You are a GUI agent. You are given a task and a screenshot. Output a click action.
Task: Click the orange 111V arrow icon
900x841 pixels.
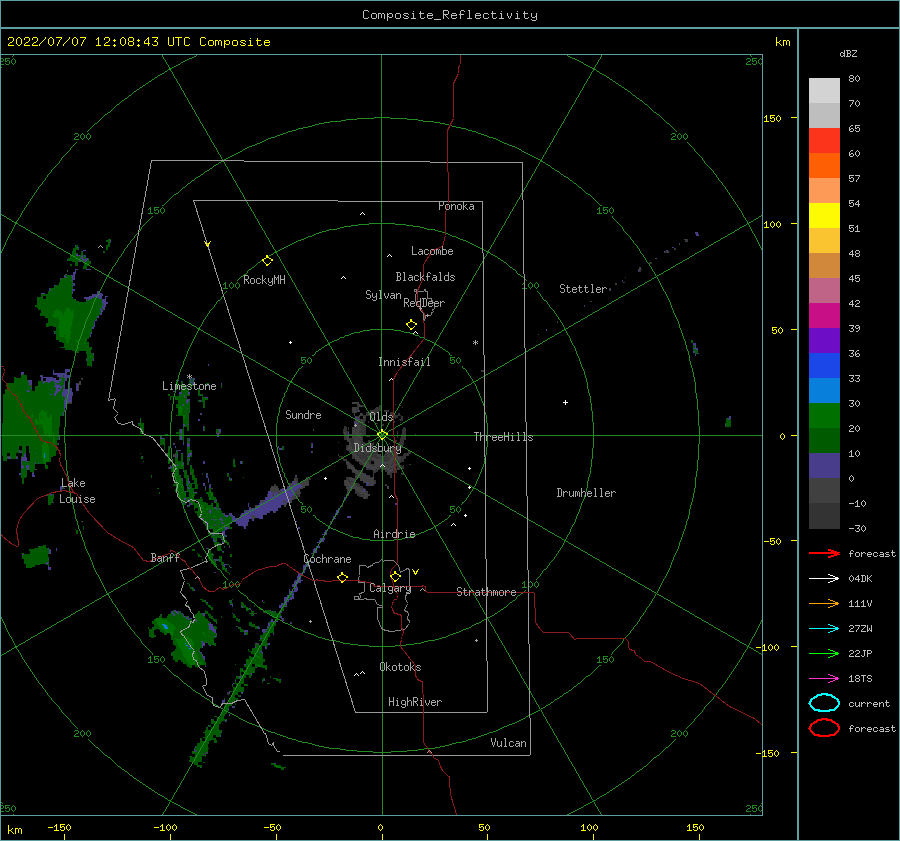(824, 603)
